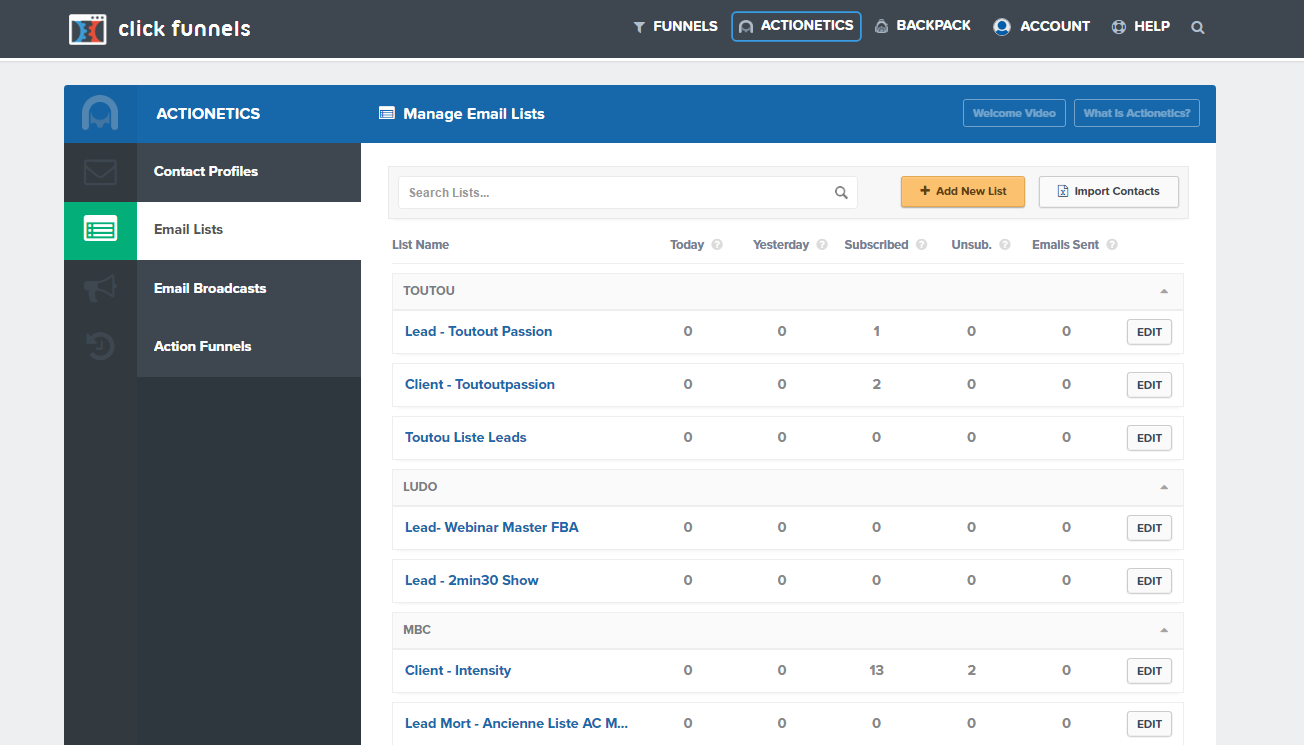
Task: Open the Help menu
Action: (x=1140, y=27)
